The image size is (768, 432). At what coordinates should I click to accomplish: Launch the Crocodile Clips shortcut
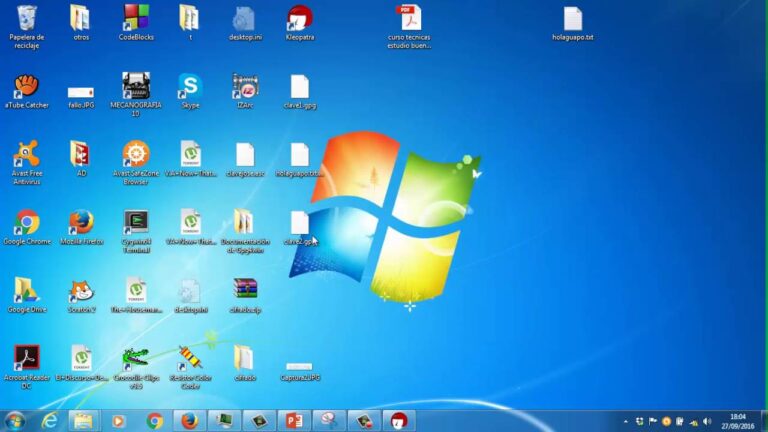tap(136, 367)
